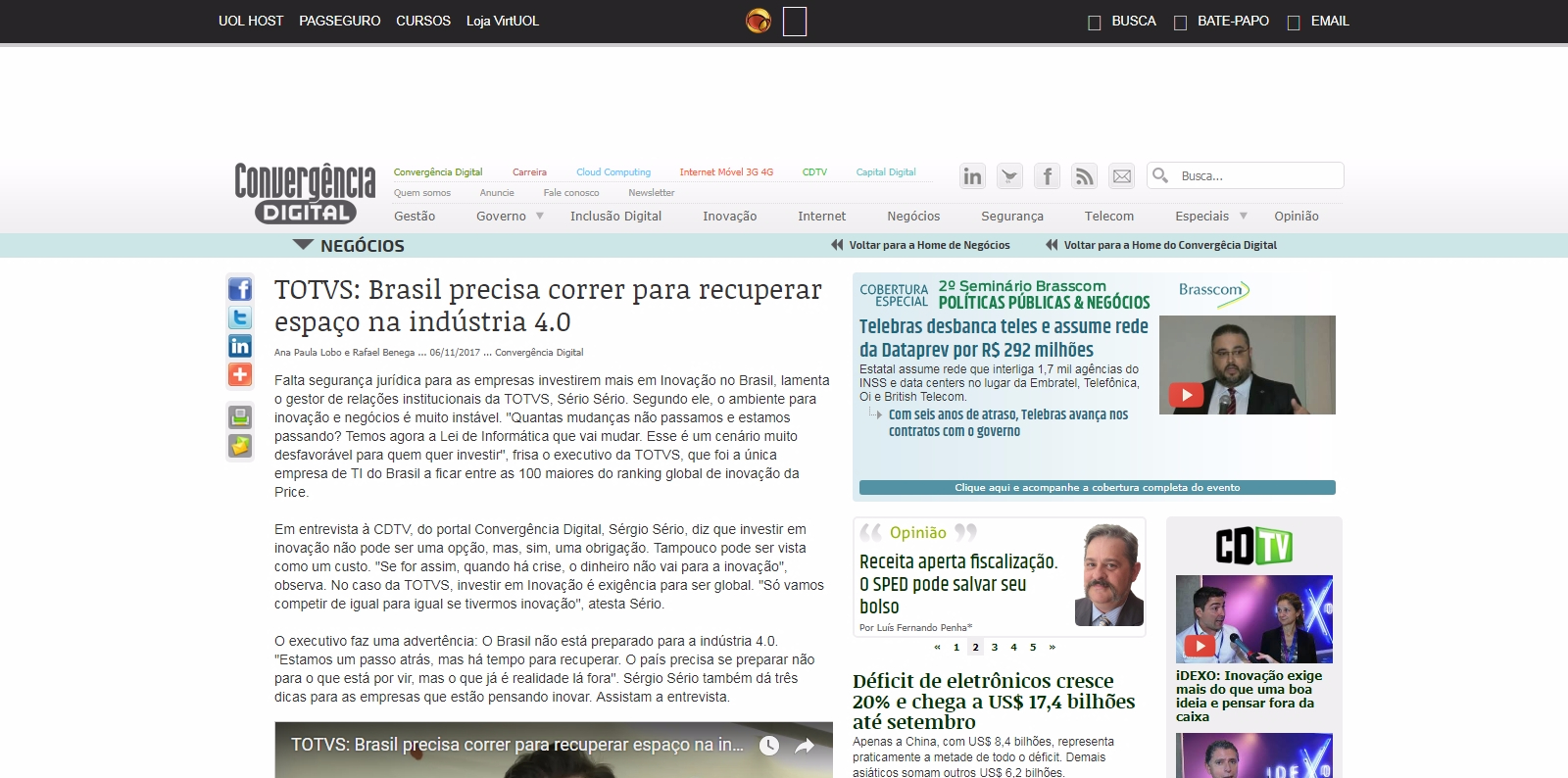Click the share arrow icon on the video
Image resolution: width=1568 pixels, height=778 pixels.
pos(805,746)
